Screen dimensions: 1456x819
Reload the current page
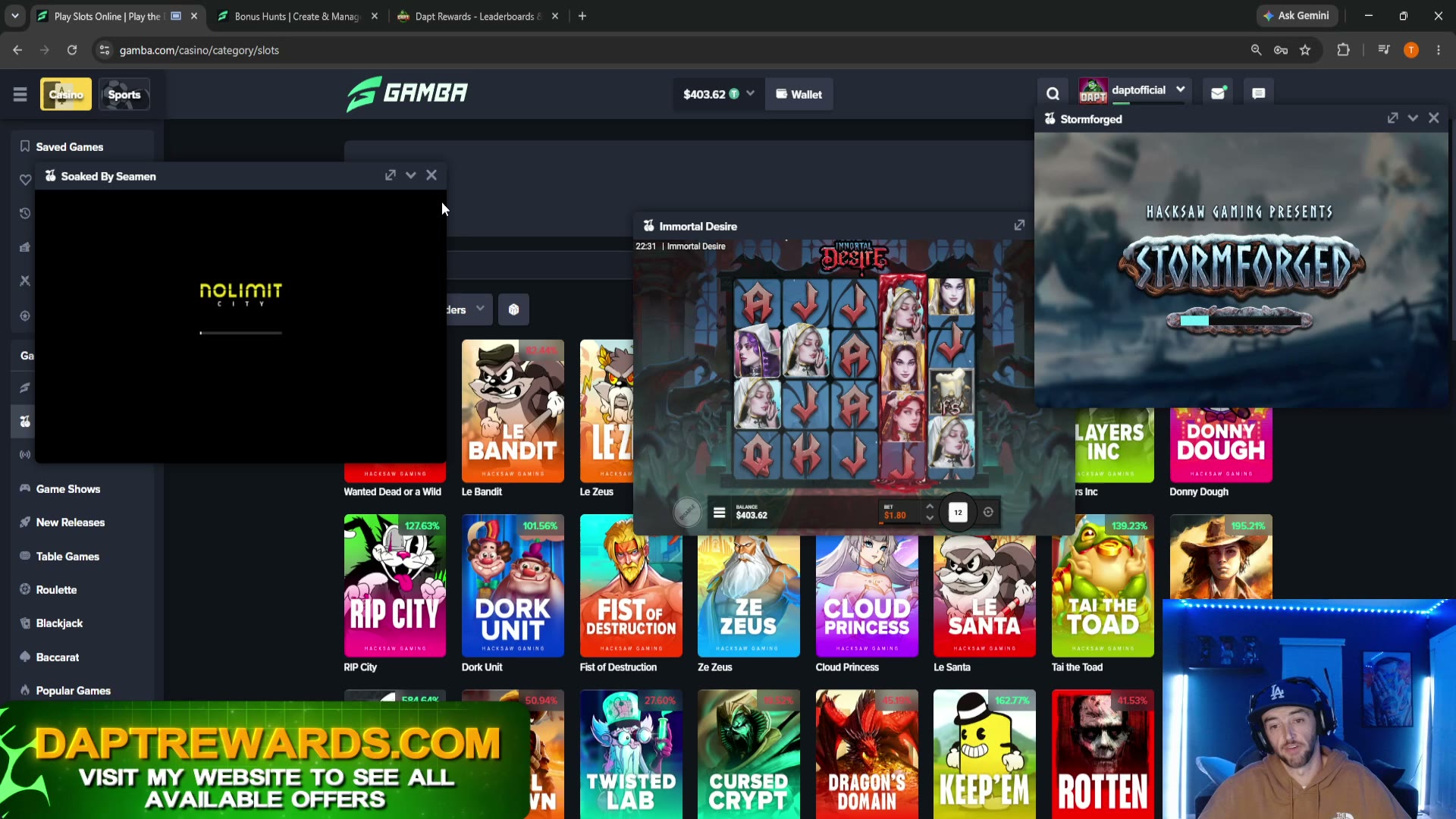72,50
